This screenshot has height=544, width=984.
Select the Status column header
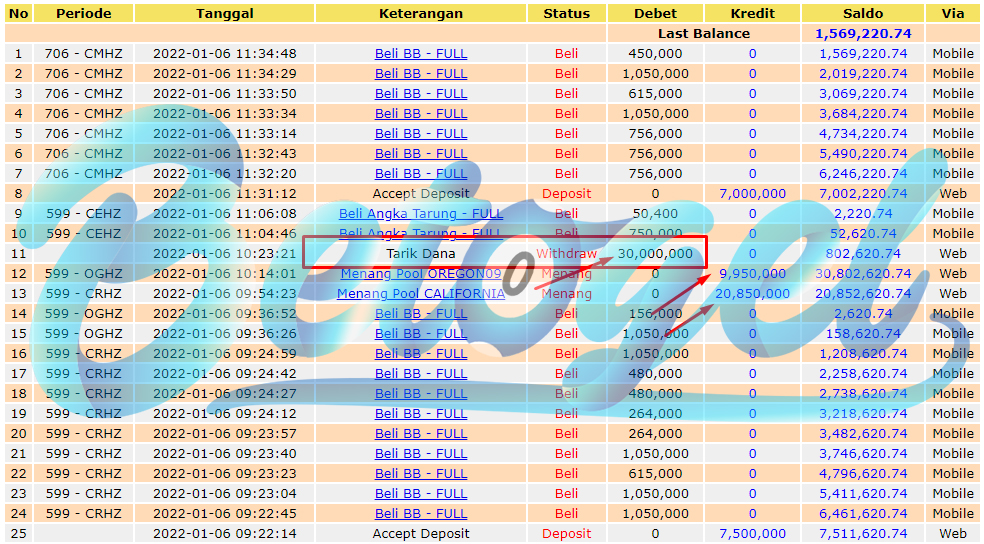[x=567, y=13]
